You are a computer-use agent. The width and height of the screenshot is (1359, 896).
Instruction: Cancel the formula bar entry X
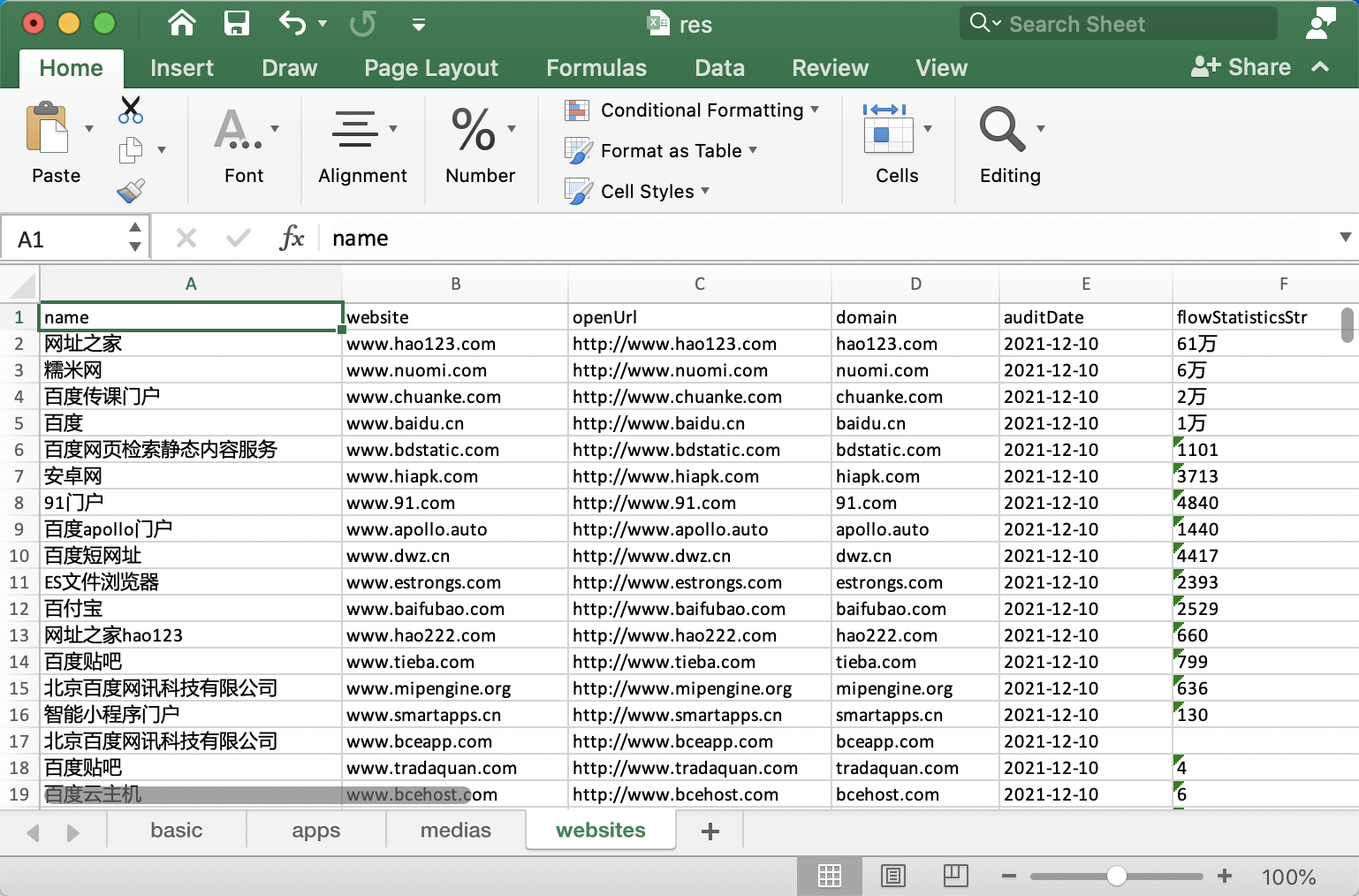(186, 238)
